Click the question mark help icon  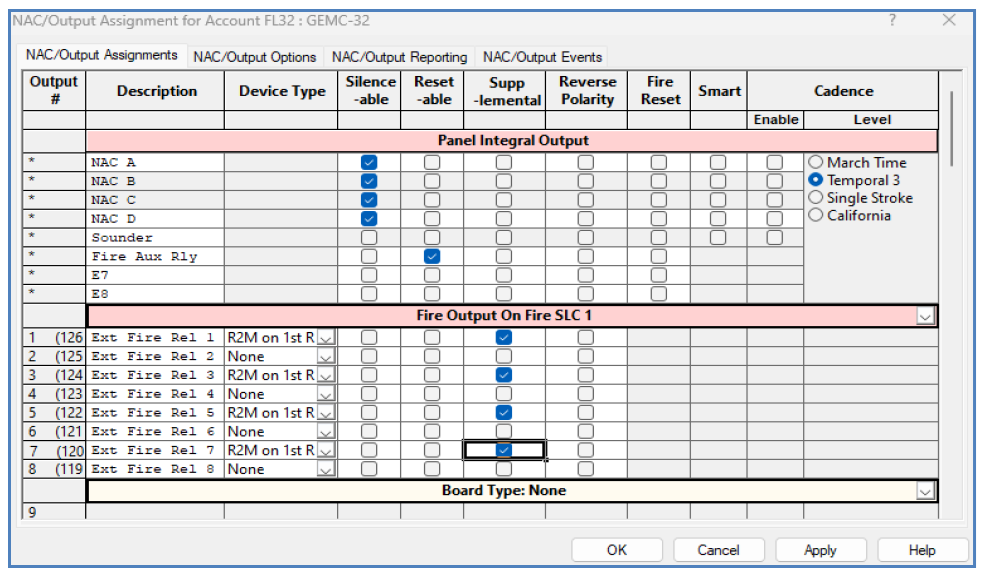tap(892, 20)
